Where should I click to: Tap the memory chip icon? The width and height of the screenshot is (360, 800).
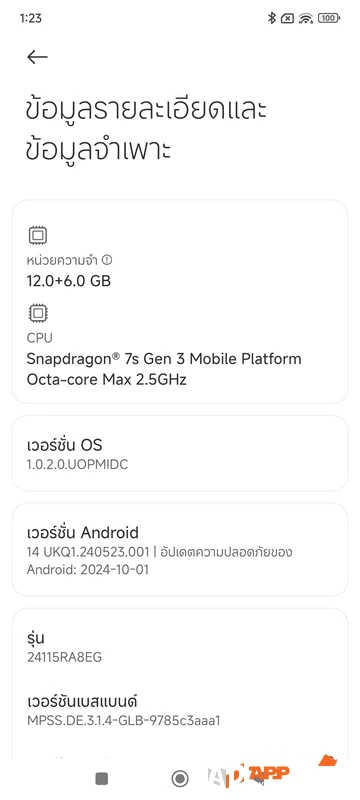coord(38,236)
